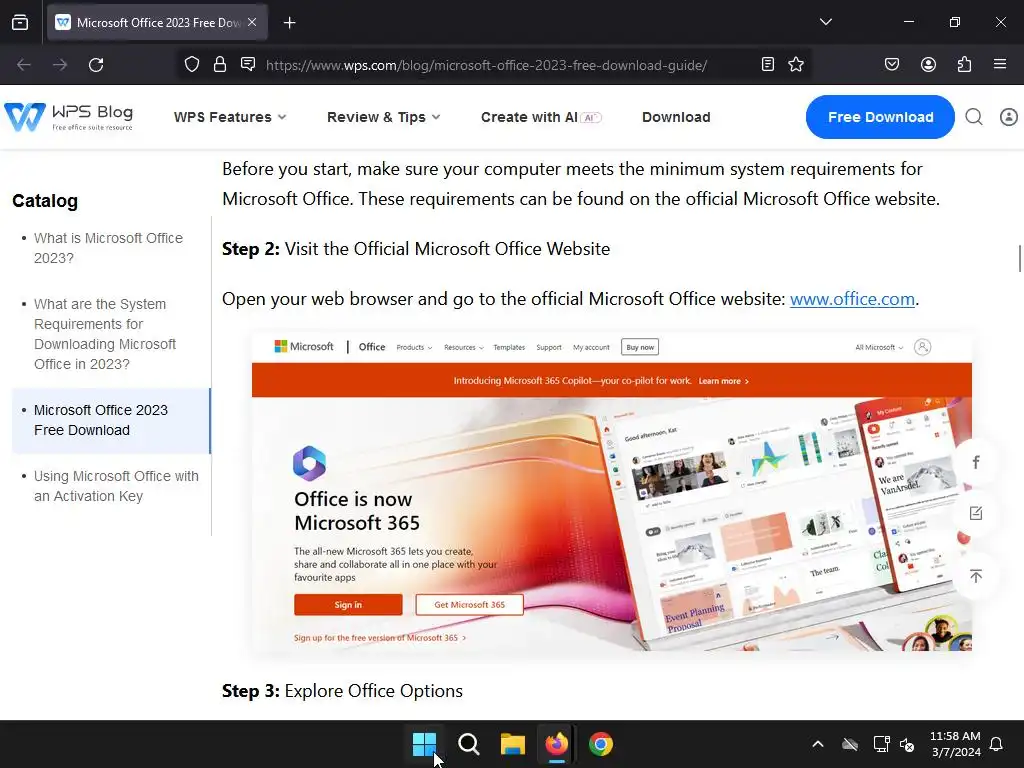Expand WPS Features menu

(x=230, y=117)
